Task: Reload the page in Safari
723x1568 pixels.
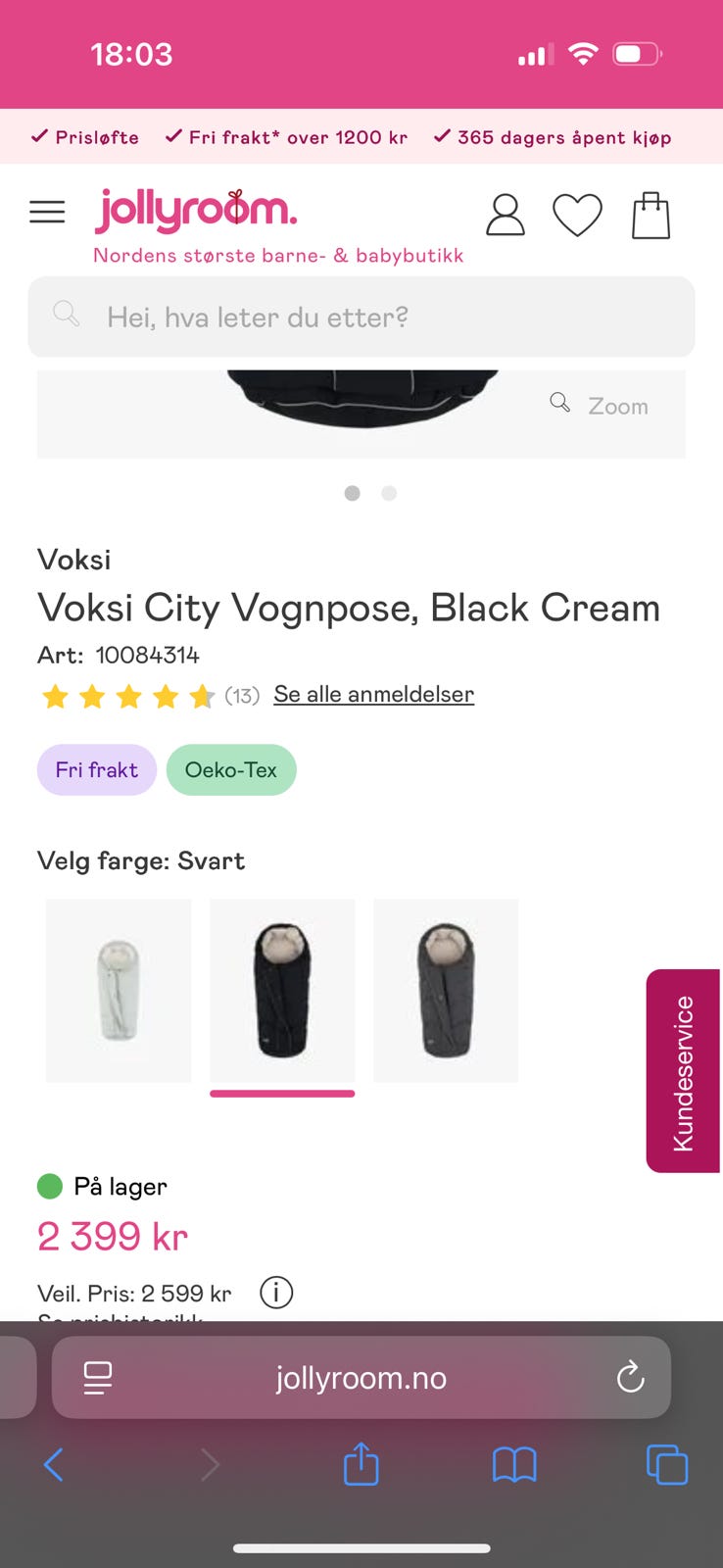Action: click(x=630, y=1378)
